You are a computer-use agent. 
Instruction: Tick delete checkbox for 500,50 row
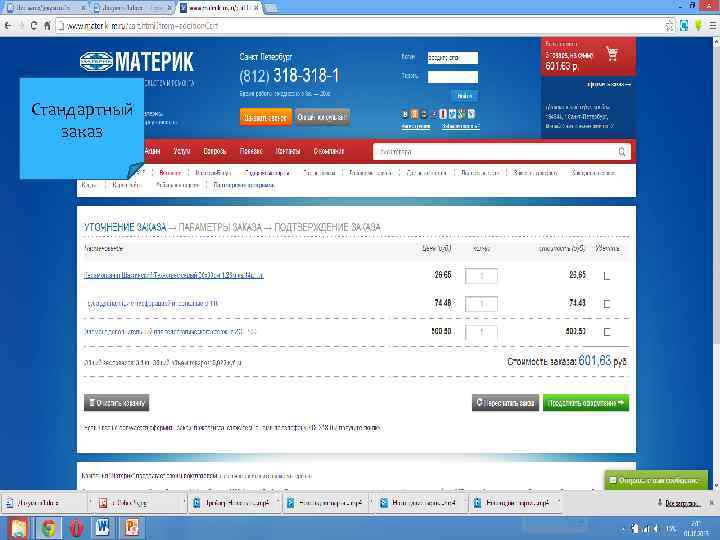coord(607,332)
